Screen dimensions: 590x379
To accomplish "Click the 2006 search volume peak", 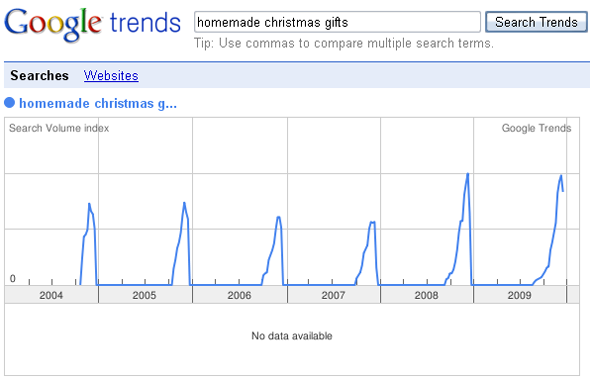I will [278, 217].
